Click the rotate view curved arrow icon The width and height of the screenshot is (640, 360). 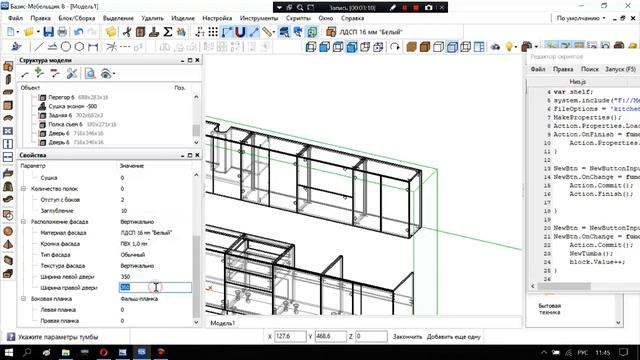click(x=394, y=47)
